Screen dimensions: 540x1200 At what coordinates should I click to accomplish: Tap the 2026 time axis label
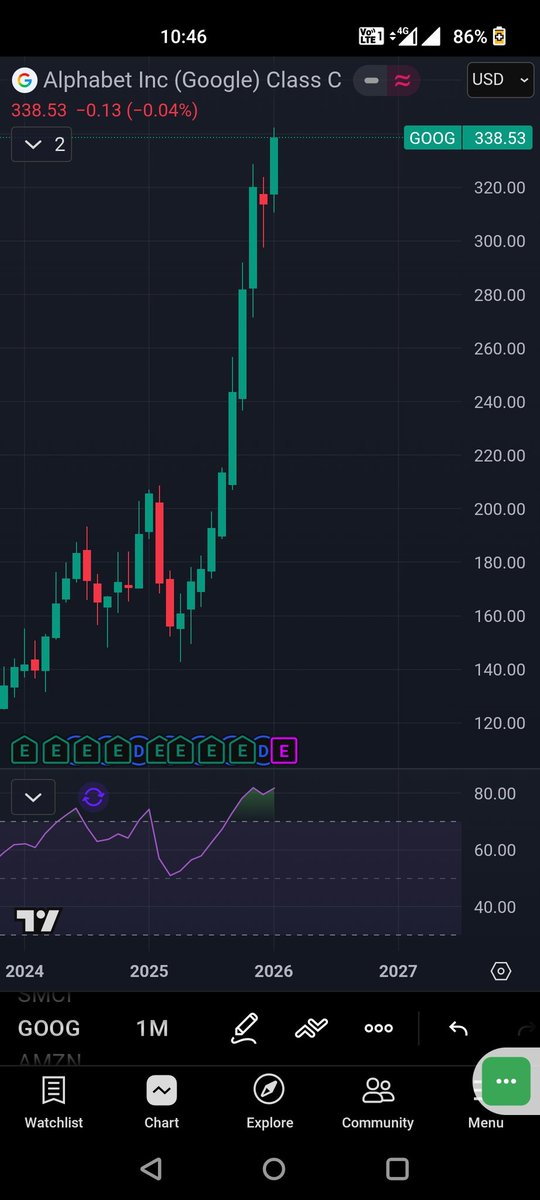click(273, 971)
